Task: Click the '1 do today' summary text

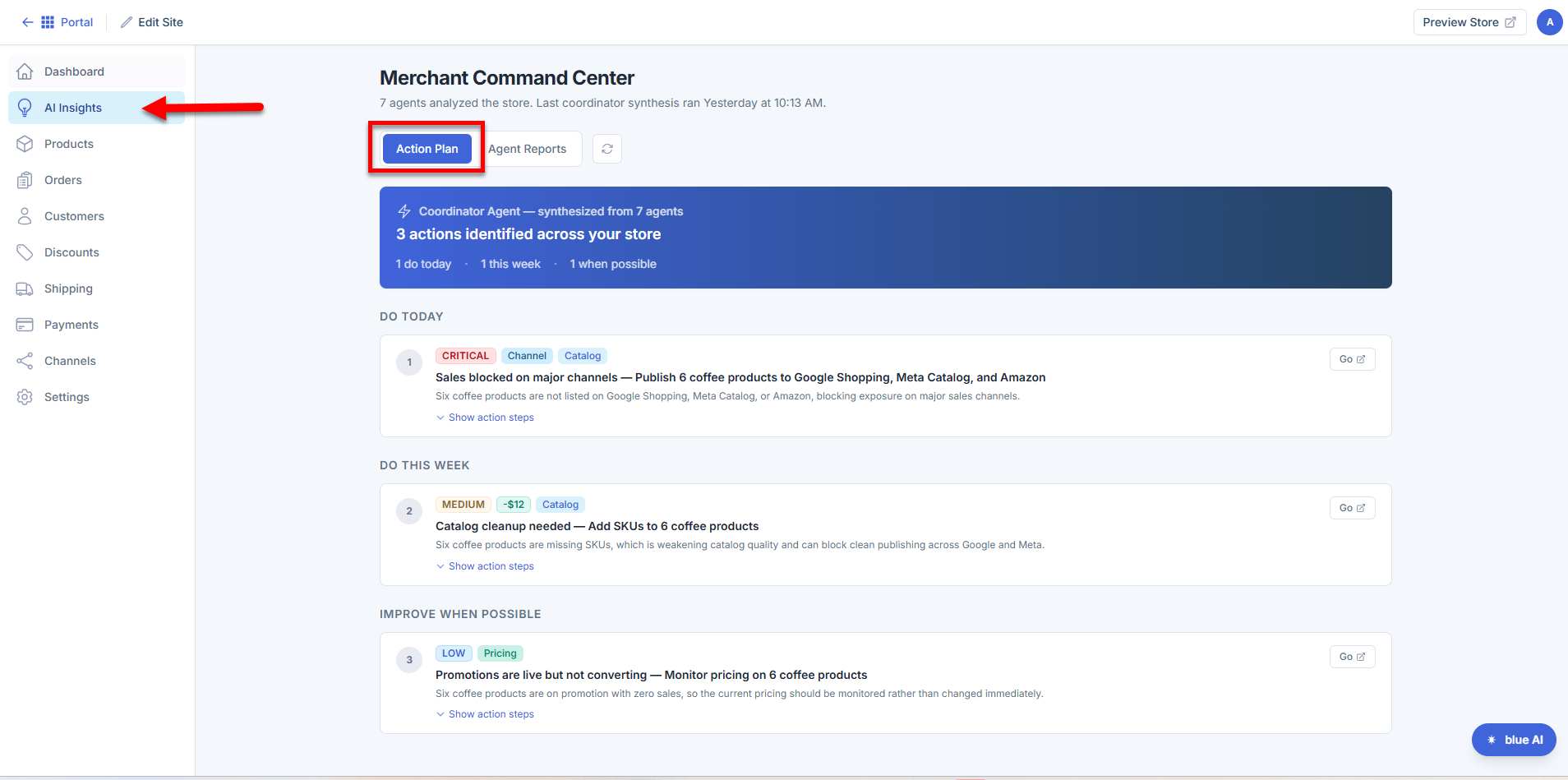Action: click(423, 264)
